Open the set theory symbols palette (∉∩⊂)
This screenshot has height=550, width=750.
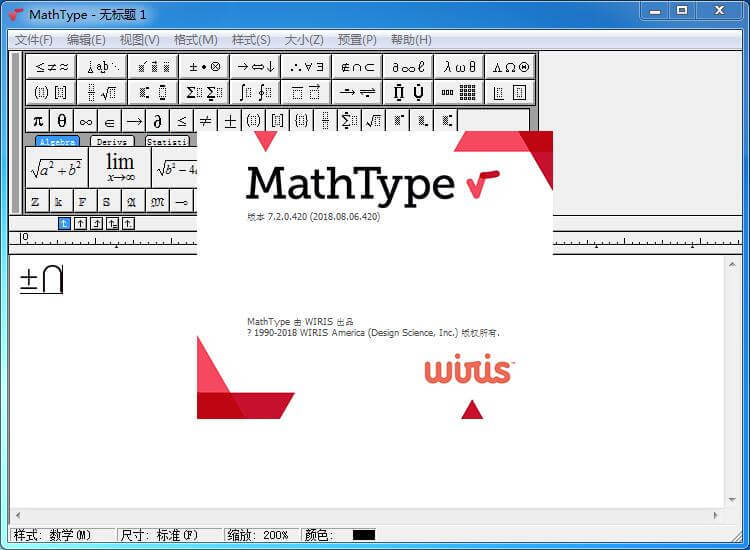point(357,67)
